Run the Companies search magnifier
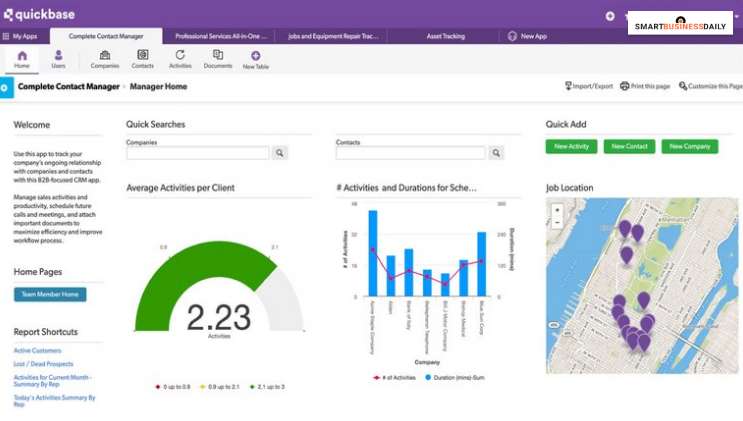The height and width of the screenshot is (421, 743). (280, 153)
